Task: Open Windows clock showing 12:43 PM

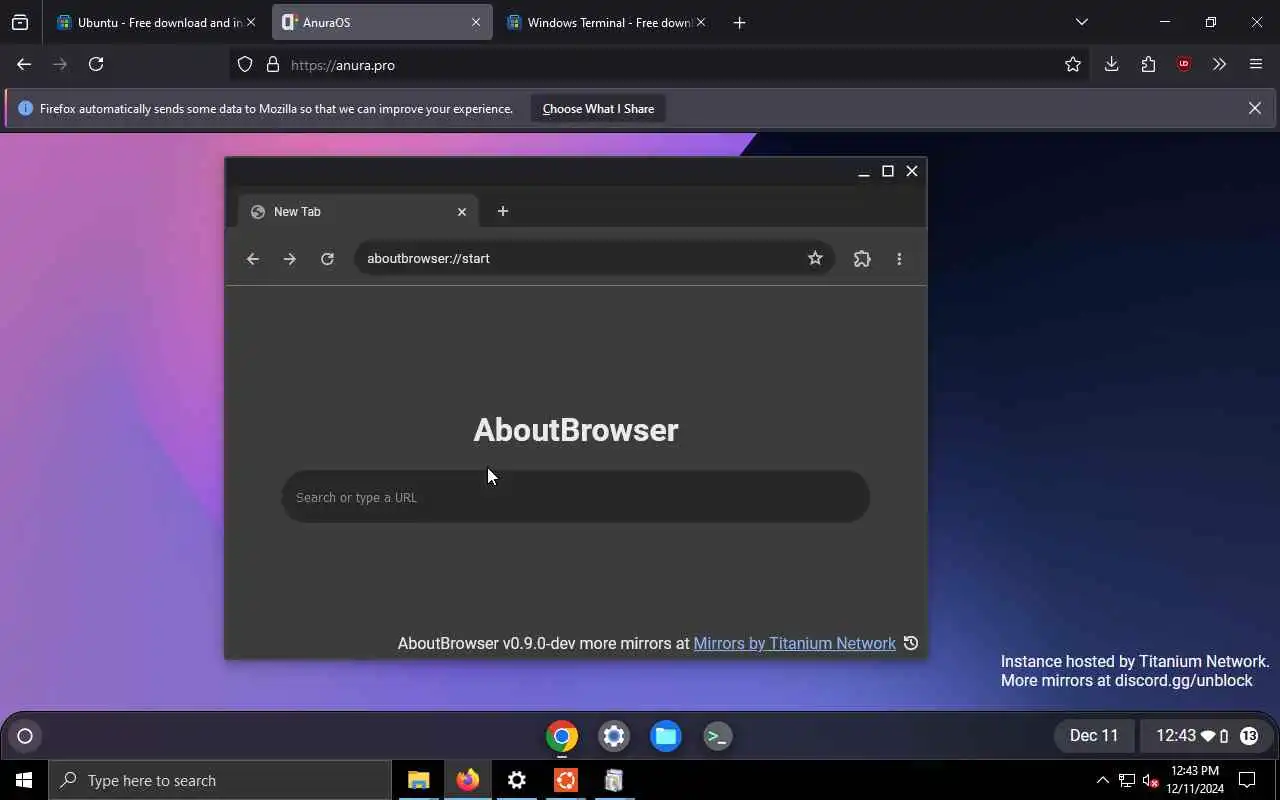Action: tap(1195, 780)
